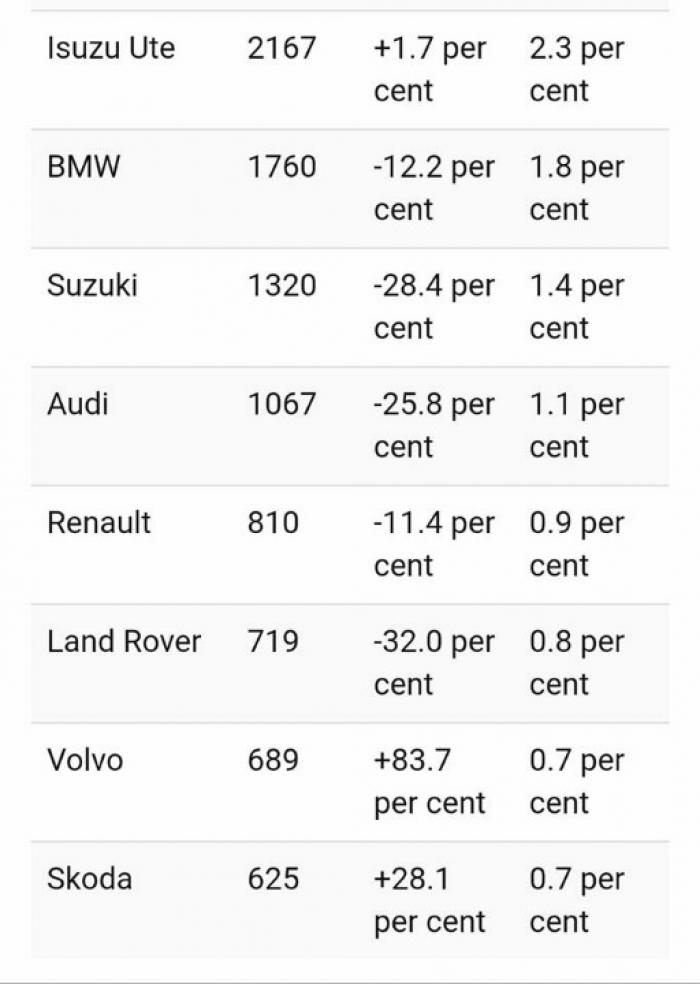Click the 1320 sales number

[282, 286]
